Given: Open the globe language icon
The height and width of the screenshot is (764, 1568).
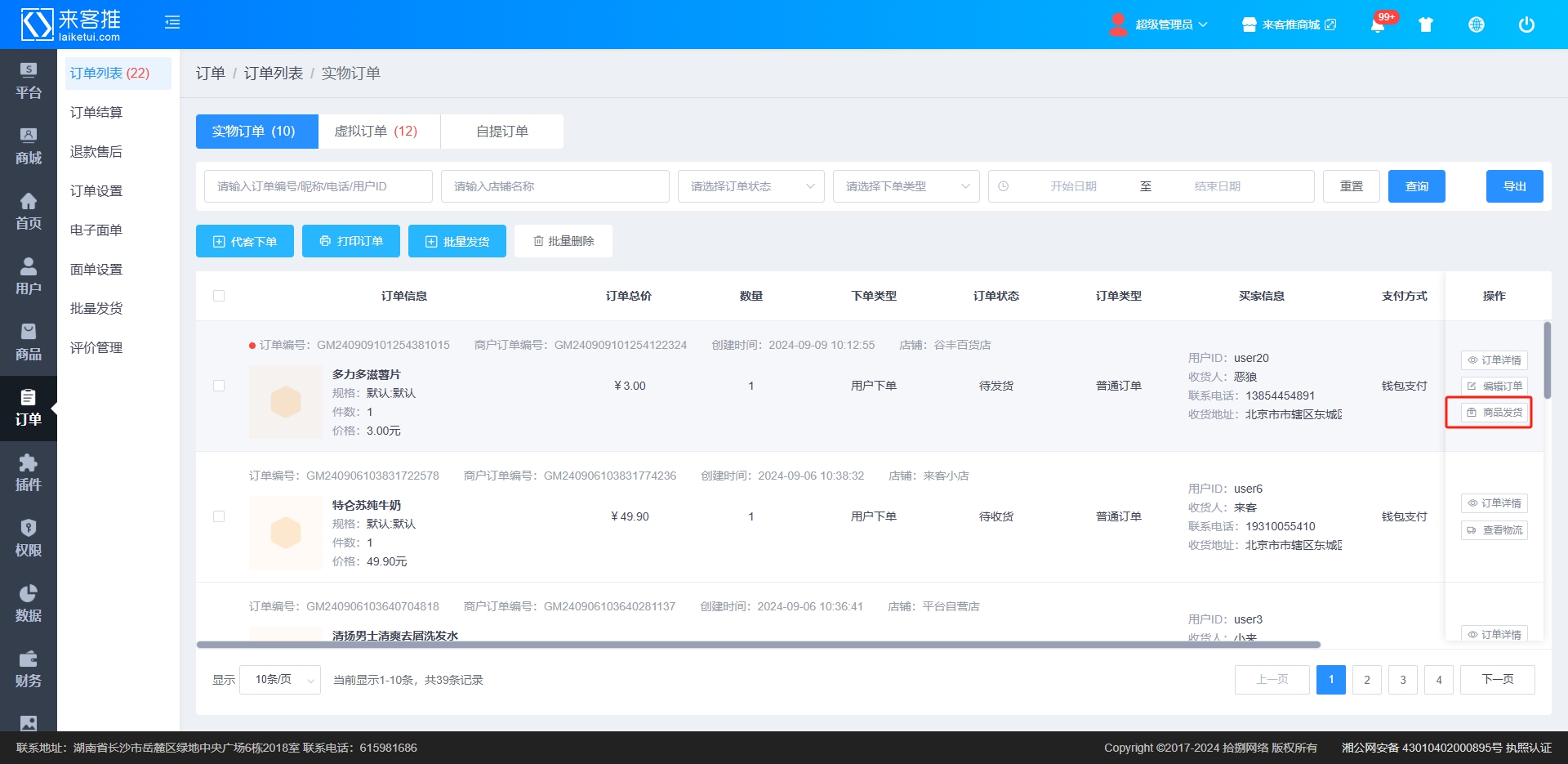Looking at the screenshot, I should [1476, 25].
